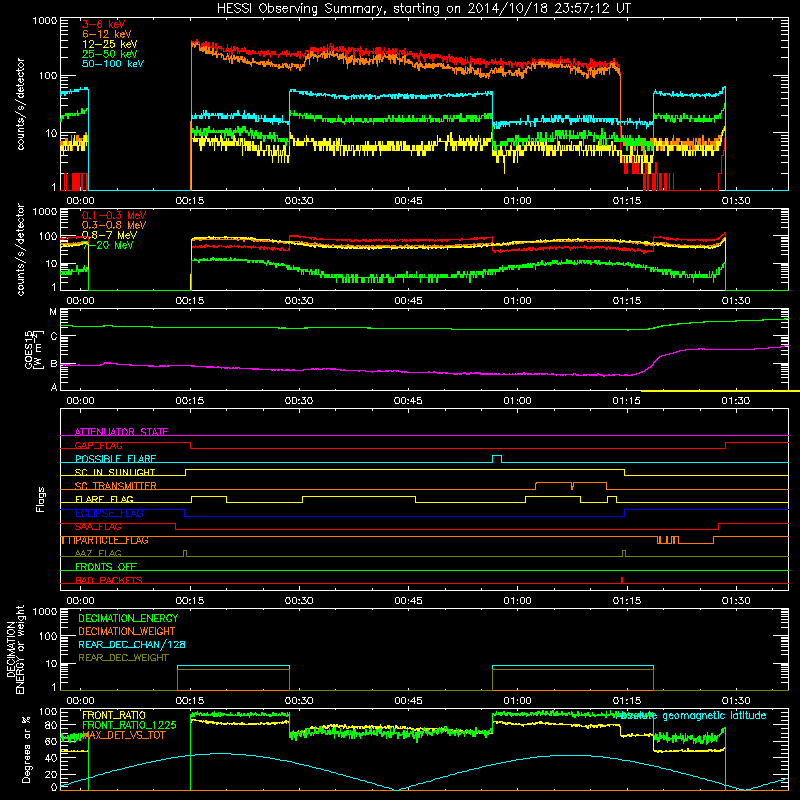The image size is (800, 800).
Task: Click the counts/s/detector axis title of top plot
Action: (20, 104)
